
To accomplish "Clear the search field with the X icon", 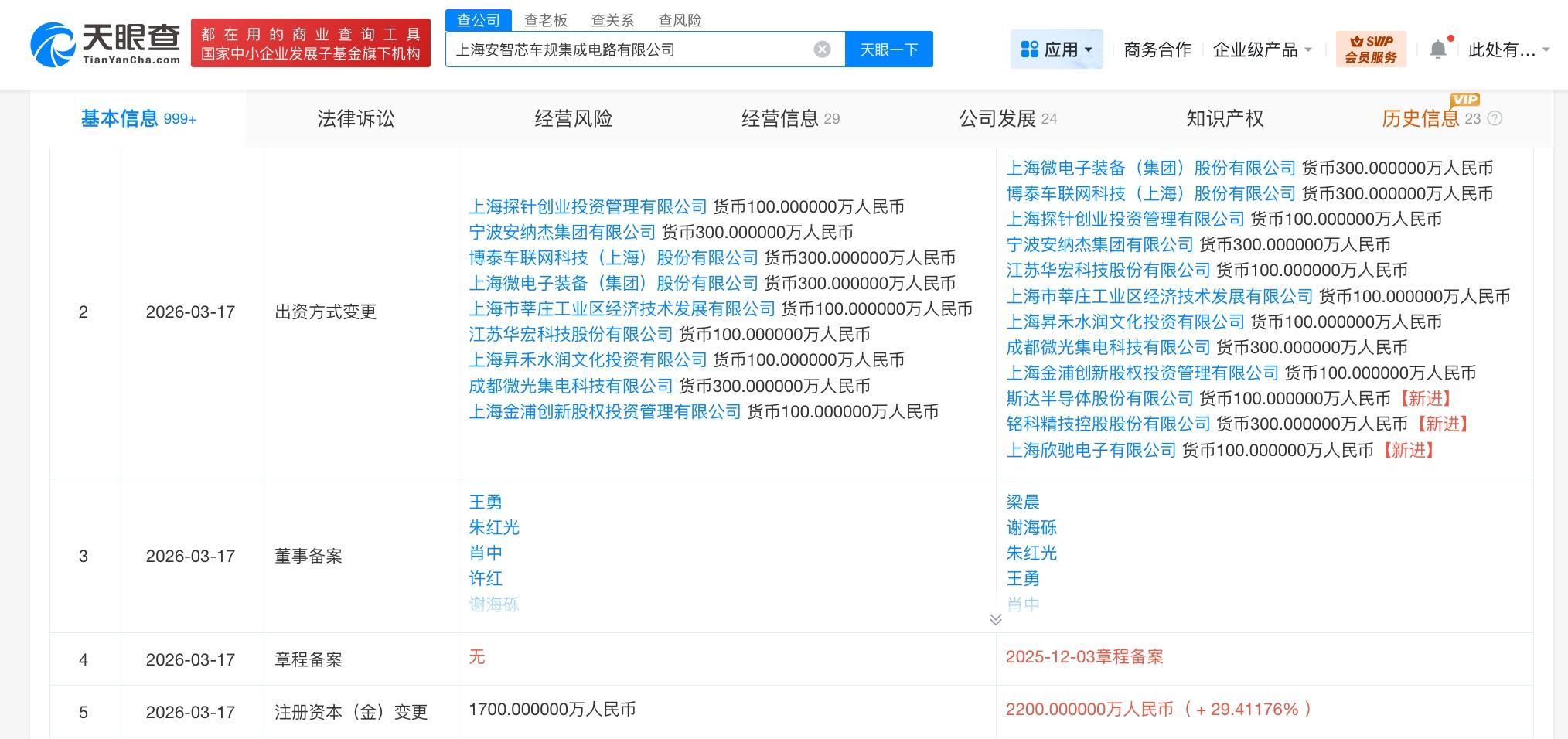I will pos(822,49).
